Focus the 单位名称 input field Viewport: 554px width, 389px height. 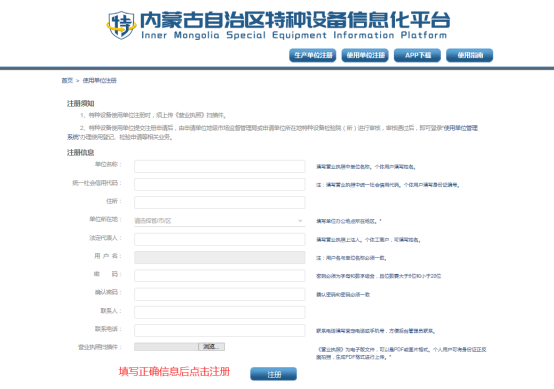point(220,166)
